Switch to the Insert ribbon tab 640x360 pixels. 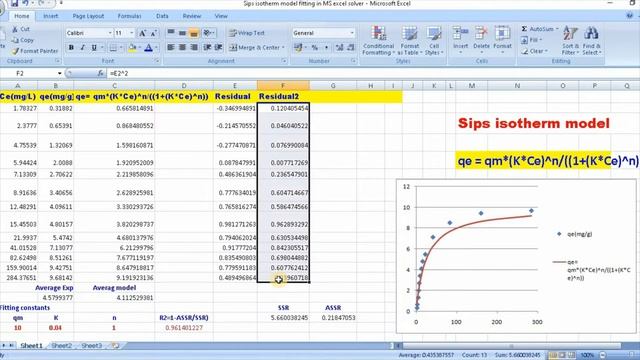point(51,16)
